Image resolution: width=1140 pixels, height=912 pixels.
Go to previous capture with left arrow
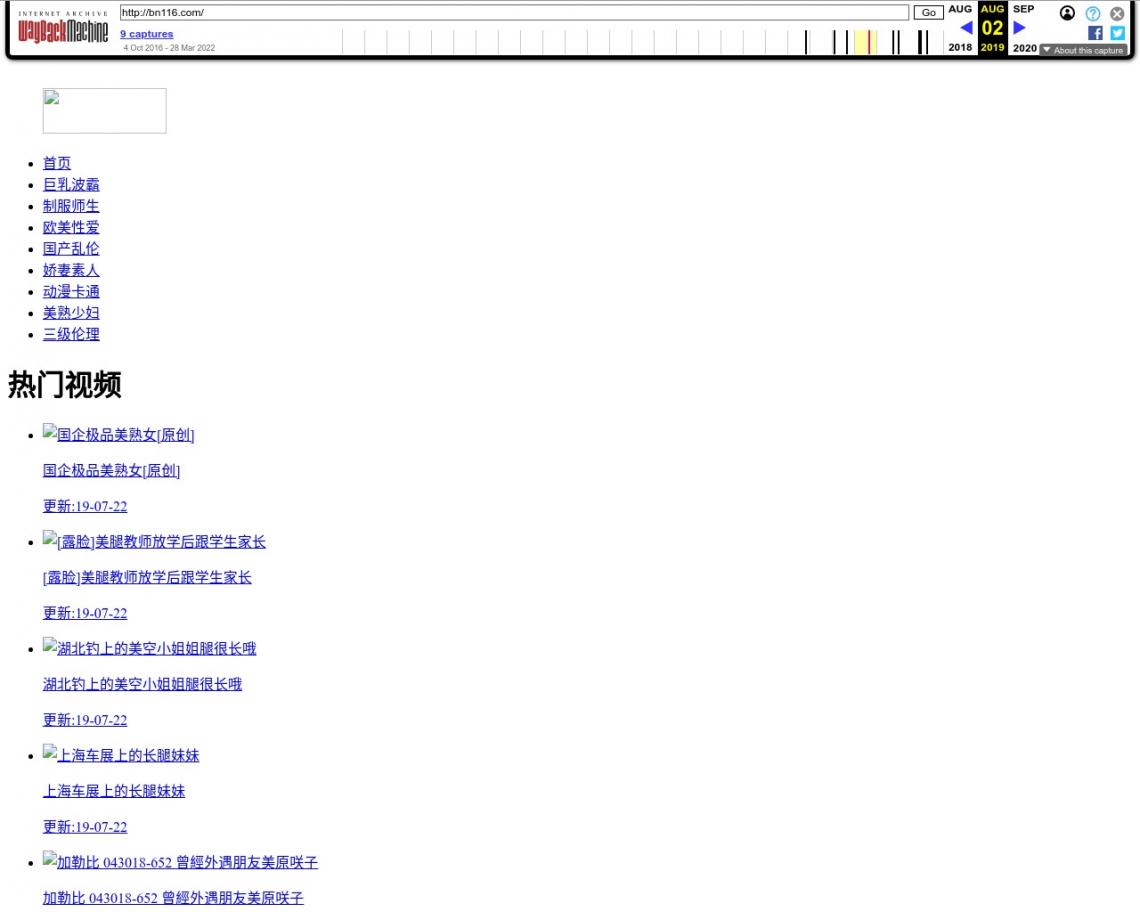(x=966, y=28)
